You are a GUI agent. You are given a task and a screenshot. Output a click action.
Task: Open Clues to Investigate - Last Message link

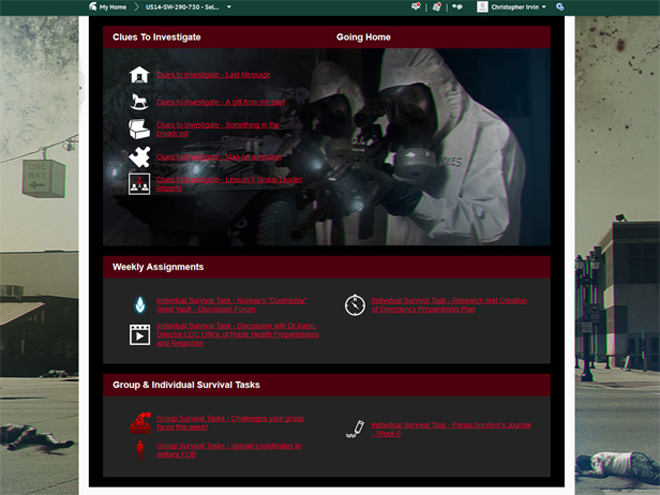(x=213, y=75)
